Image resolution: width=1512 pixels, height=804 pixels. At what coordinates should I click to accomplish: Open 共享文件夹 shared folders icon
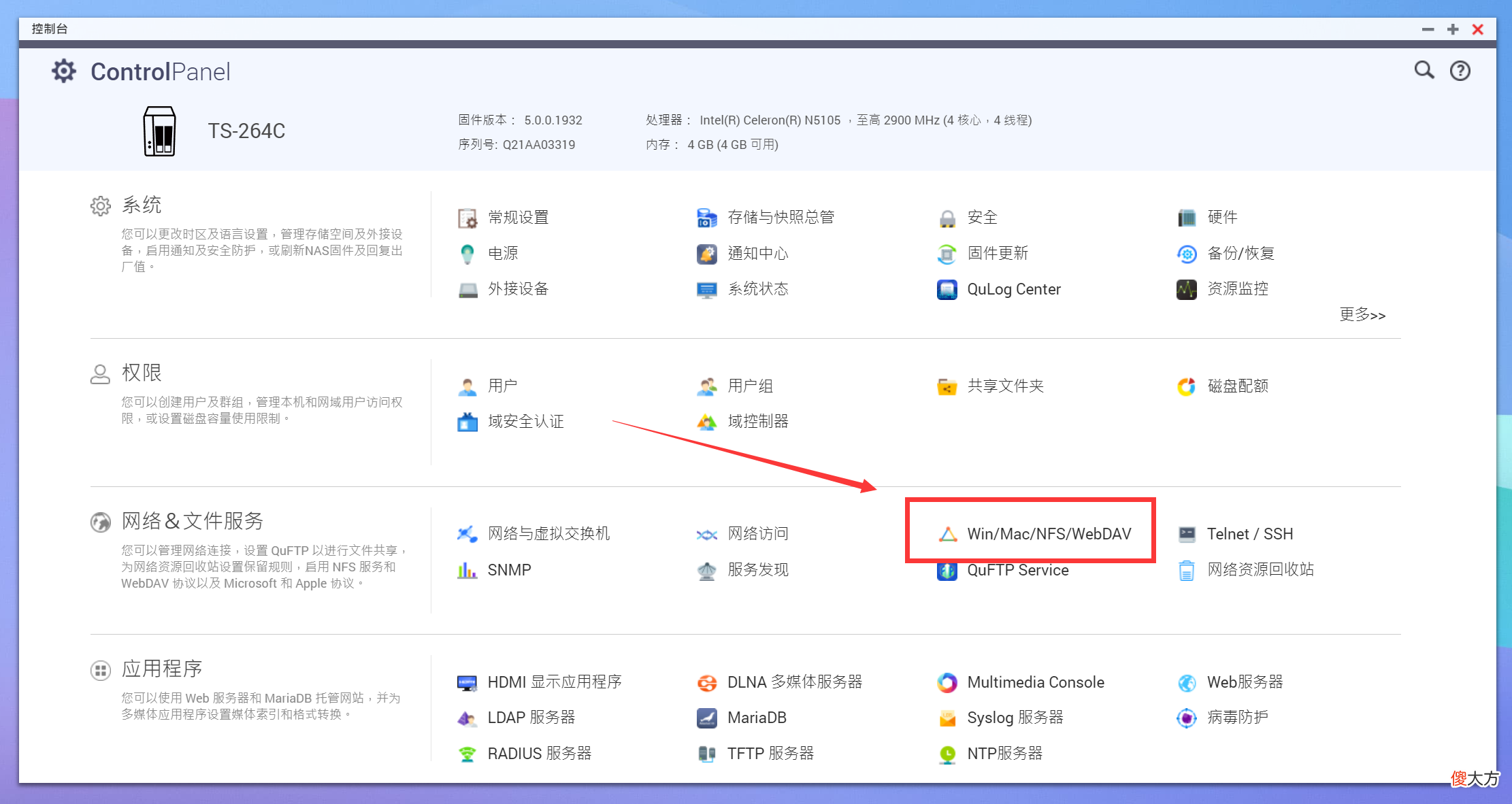click(947, 387)
